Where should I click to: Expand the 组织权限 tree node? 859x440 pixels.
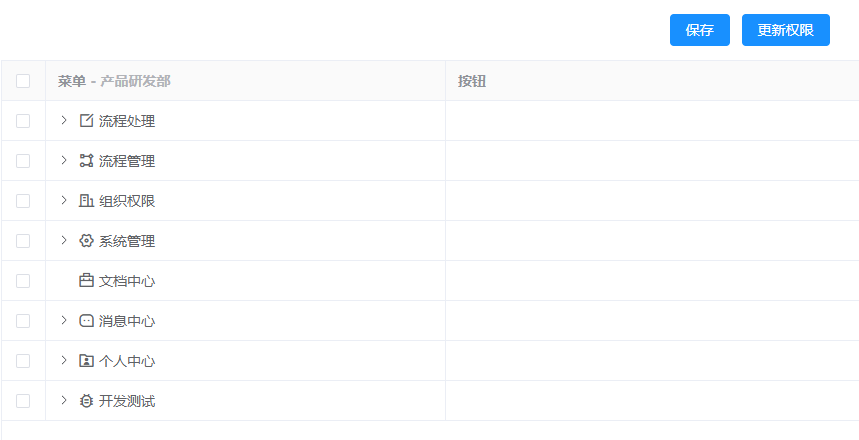click(64, 200)
